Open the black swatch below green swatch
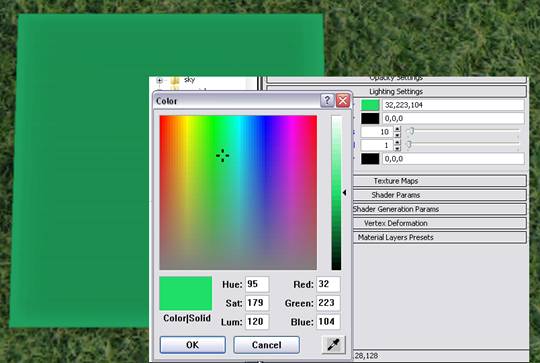The width and height of the screenshot is (540, 363). point(370,118)
